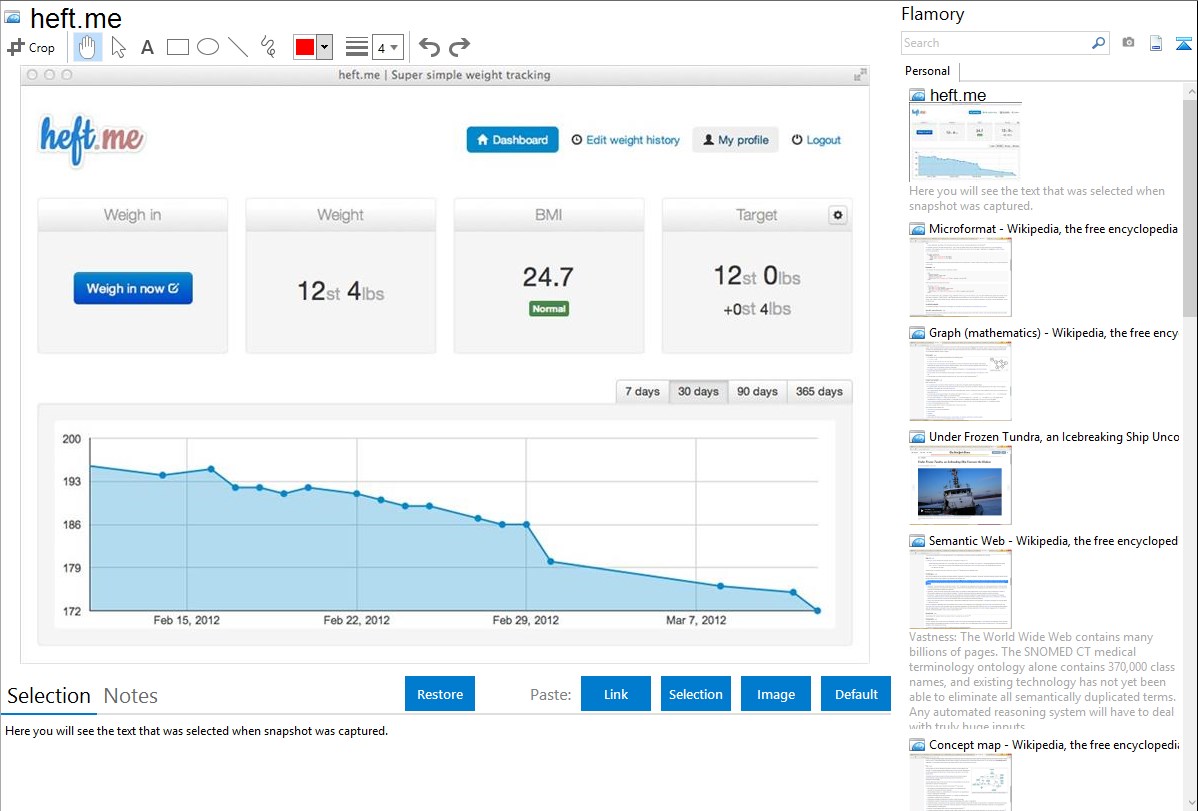Click the last data point on chart
The width and height of the screenshot is (1198, 811).
(x=818, y=611)
